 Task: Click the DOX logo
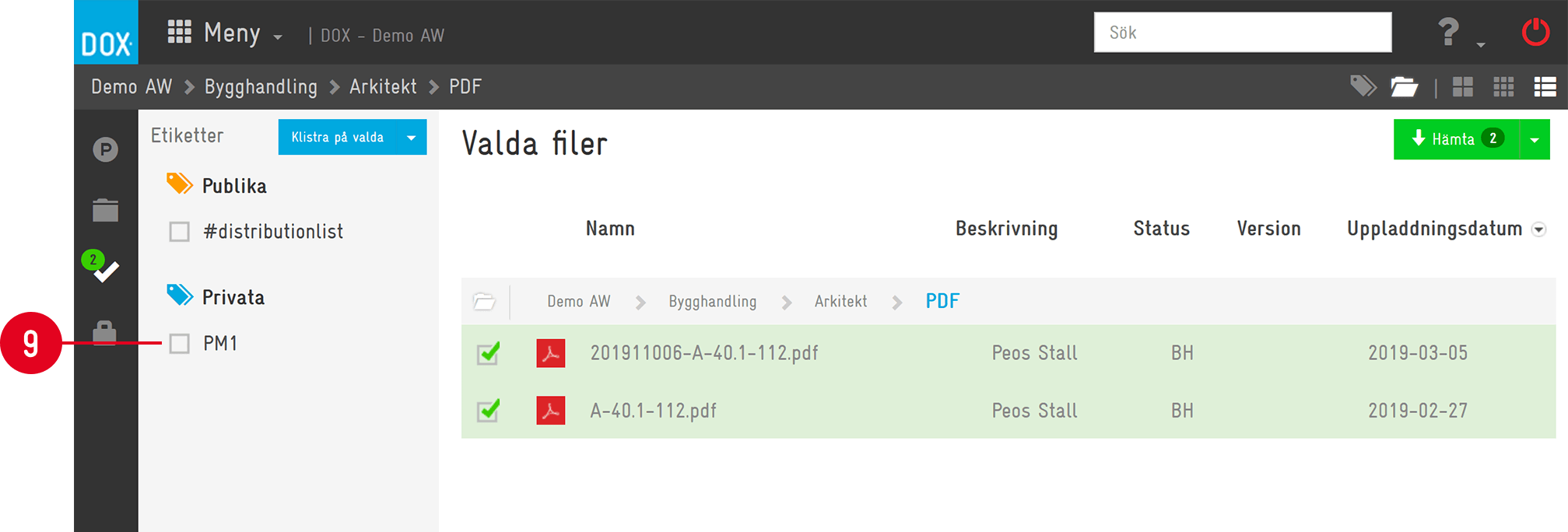pos(106,32)
